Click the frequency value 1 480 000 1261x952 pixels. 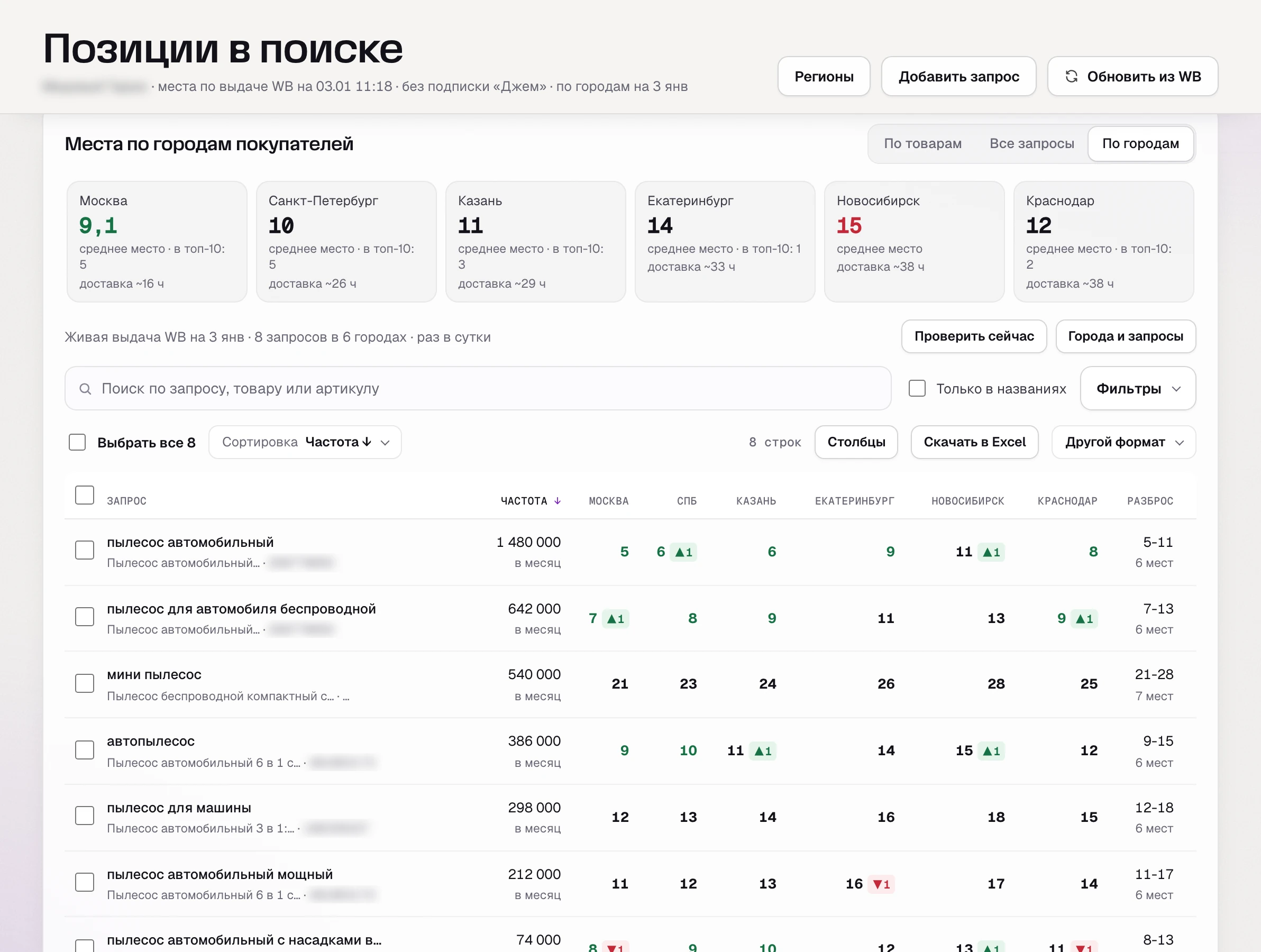pyautogui.click(x=528, y=542)
